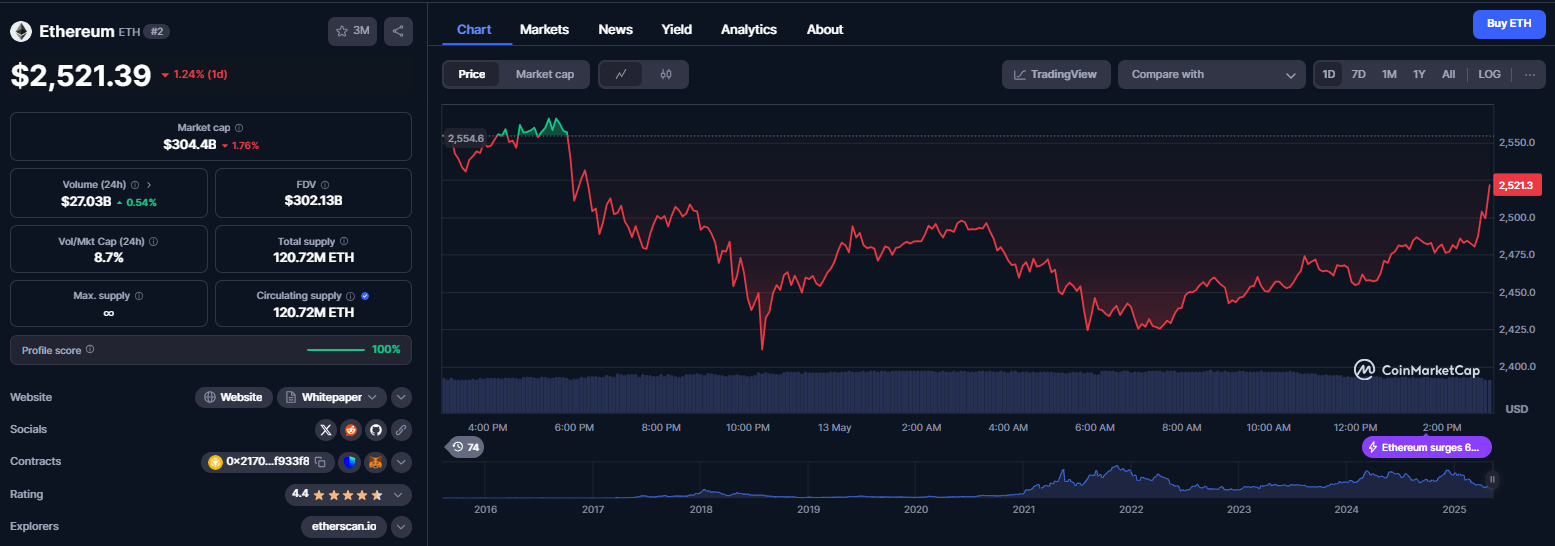The width and height of the screenshot is (1555, 546).
Task: Switch chart to Market cap view
Action: pos(545,74)
